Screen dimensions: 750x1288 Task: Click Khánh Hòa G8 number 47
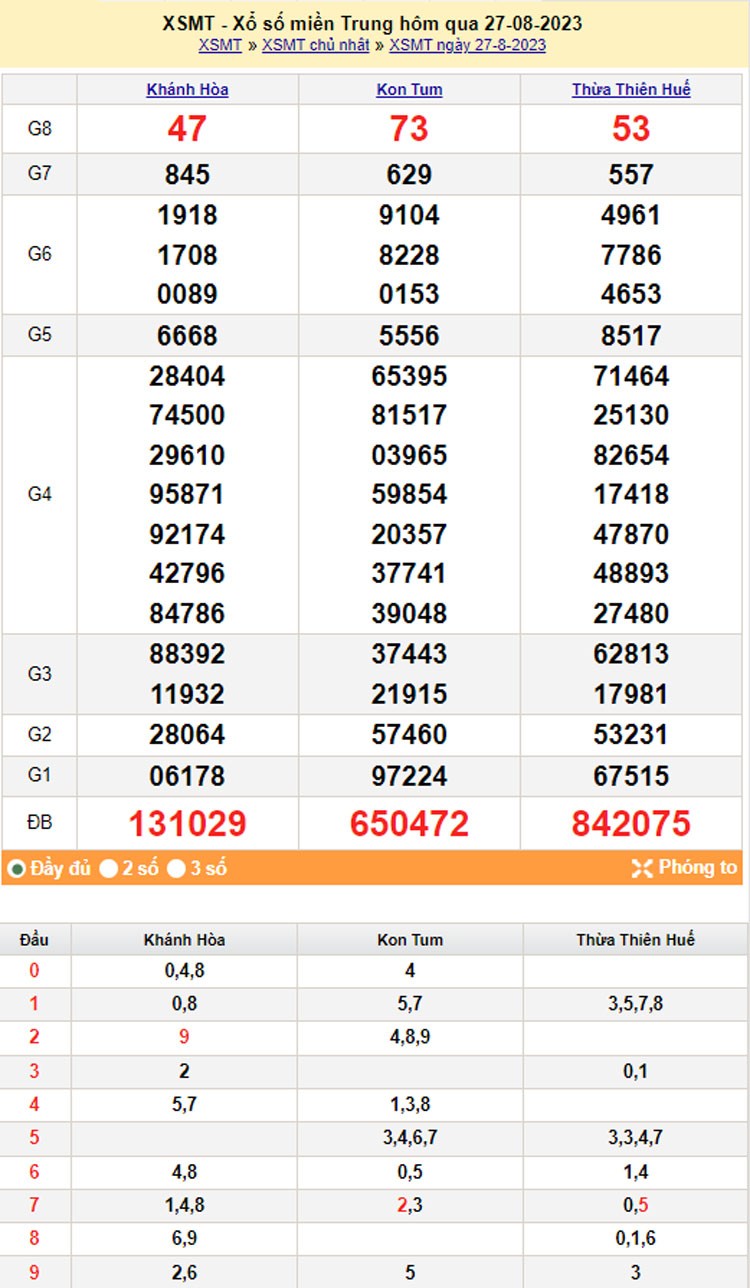point(187,129)
